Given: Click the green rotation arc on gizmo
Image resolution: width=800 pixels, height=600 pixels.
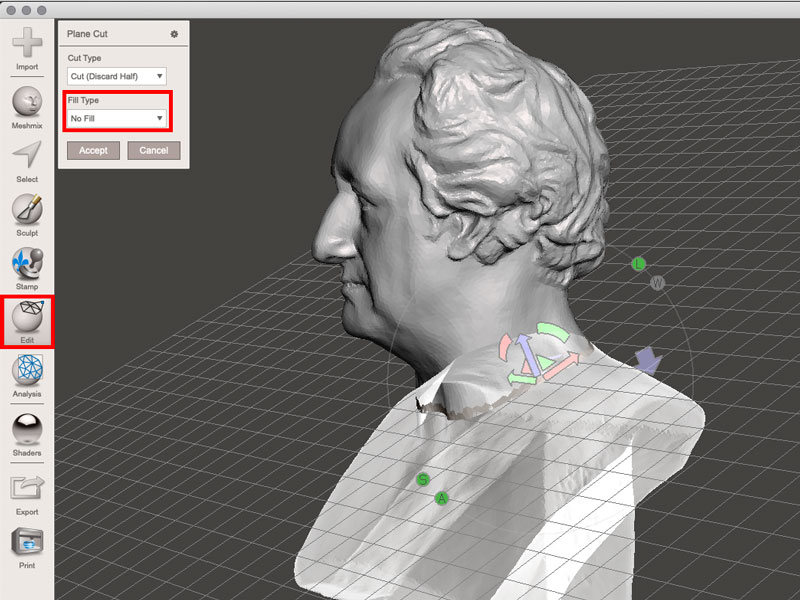Looking at the screenshot, I should coord(554,331).
